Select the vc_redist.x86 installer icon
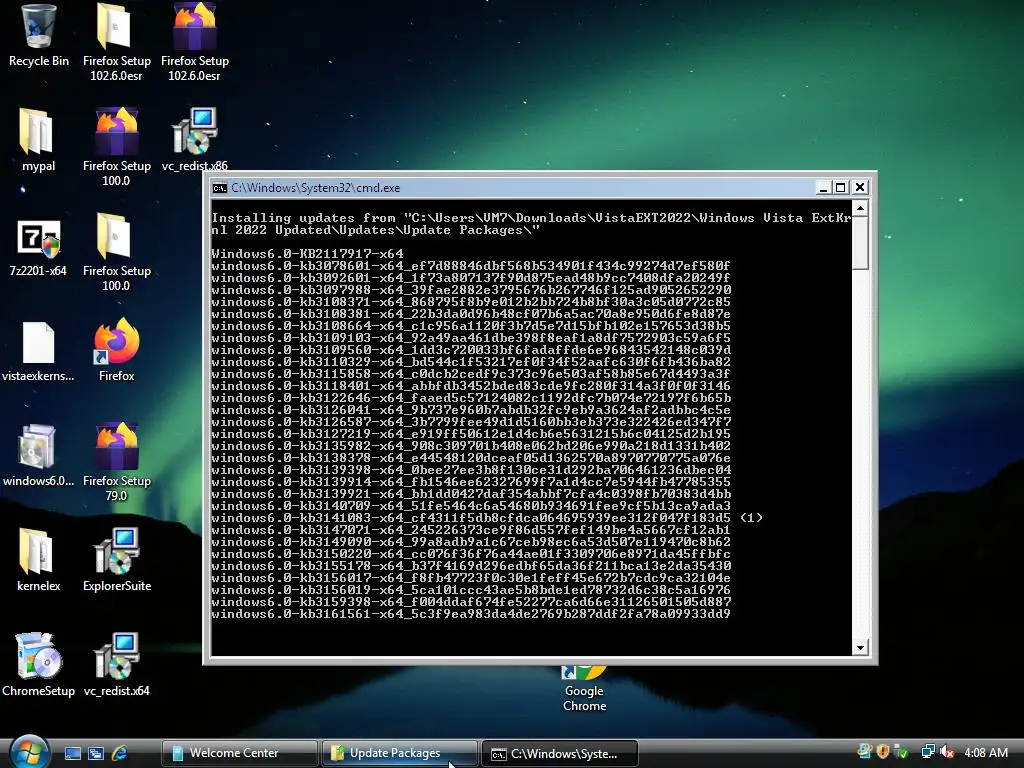 (195, 140)
